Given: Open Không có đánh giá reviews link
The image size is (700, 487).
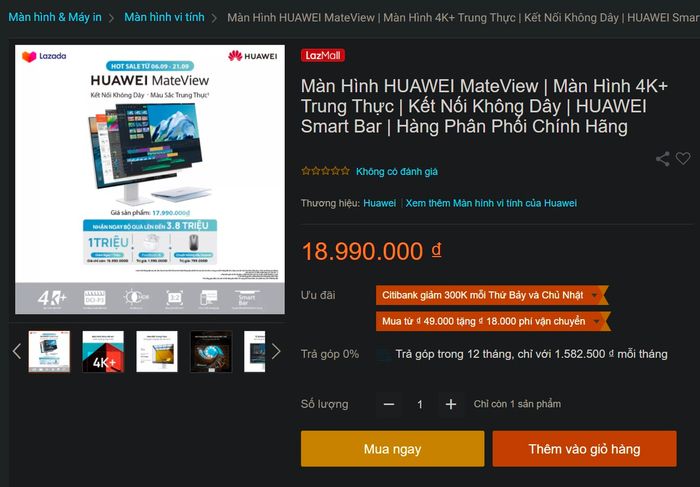Looking at the screenshot, I should point(397,171).
